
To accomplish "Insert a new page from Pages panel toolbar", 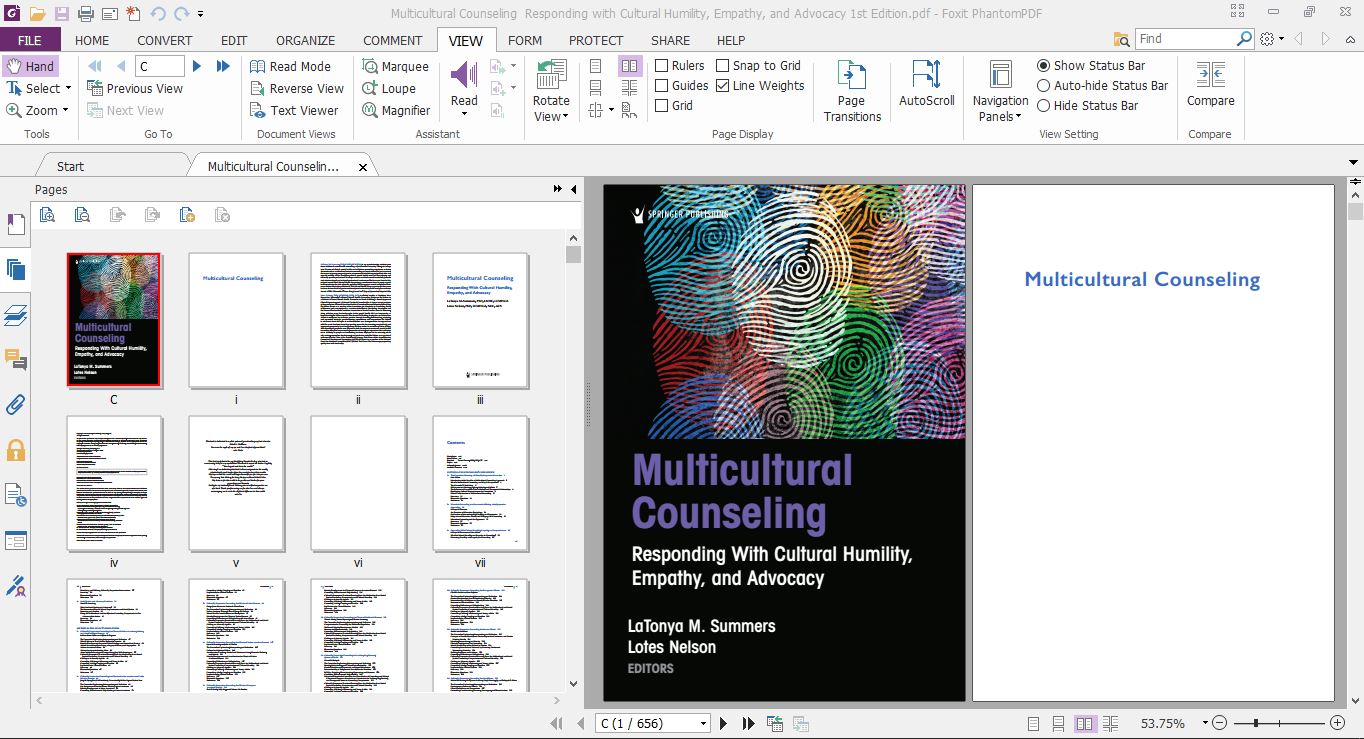I will tap(187, 214).
